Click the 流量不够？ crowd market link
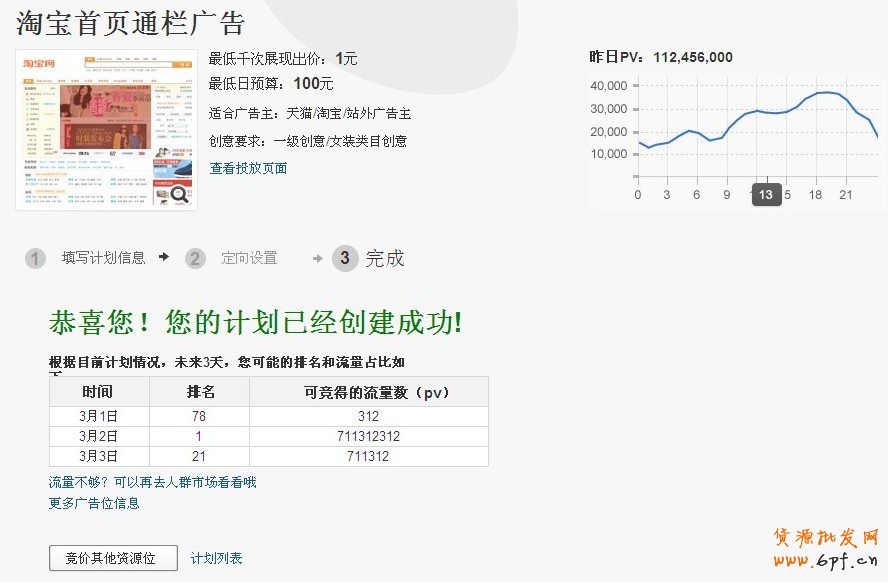The image size is (888, 582). pos(153,482)
